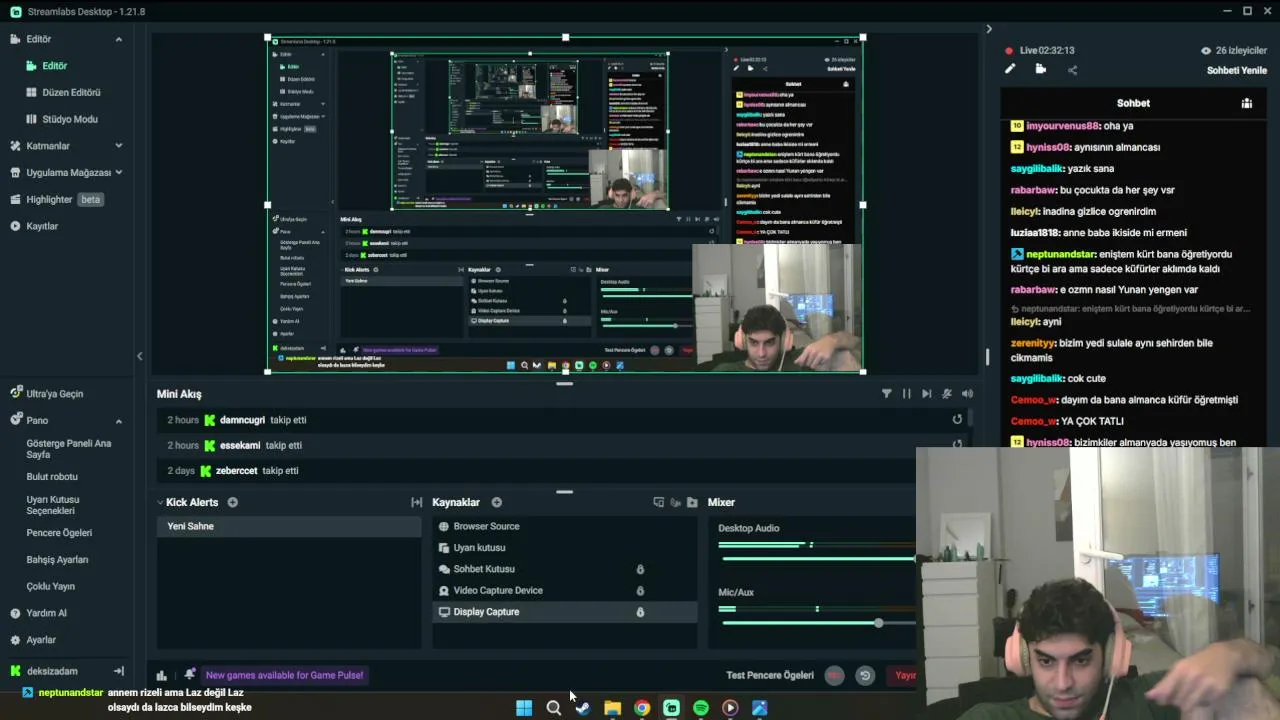The height and width of the screenshot is (720, 1280).
Task: Add a new source with plus icon
Action: (497, 502)
